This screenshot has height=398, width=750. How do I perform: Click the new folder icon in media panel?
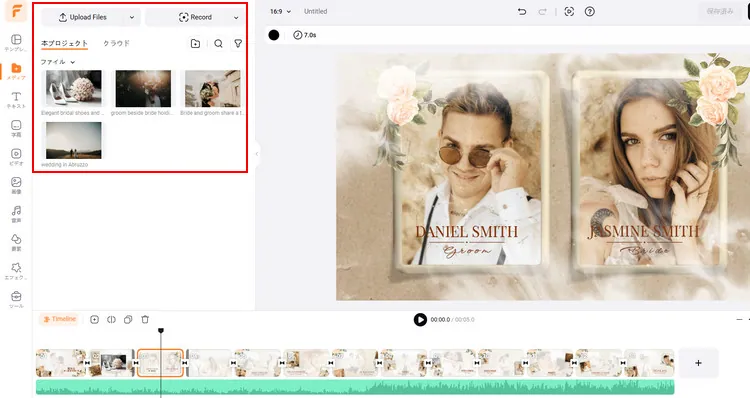point(195,44)
